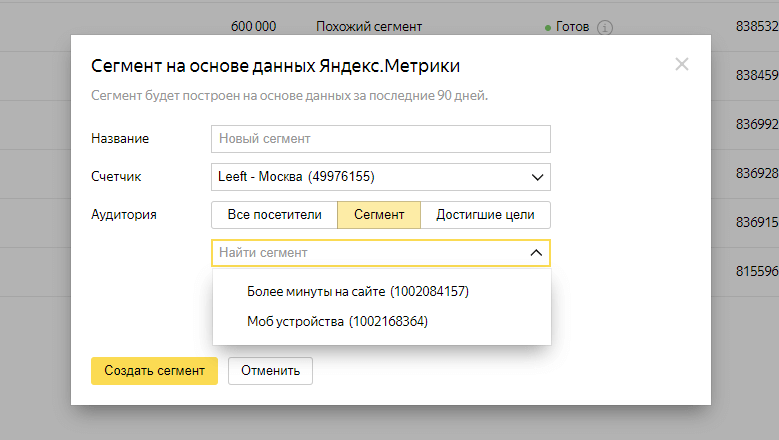Close the Yandex.Metrica segment dialog
Viewport: 779px width, 440px height.
pos(682,64)
